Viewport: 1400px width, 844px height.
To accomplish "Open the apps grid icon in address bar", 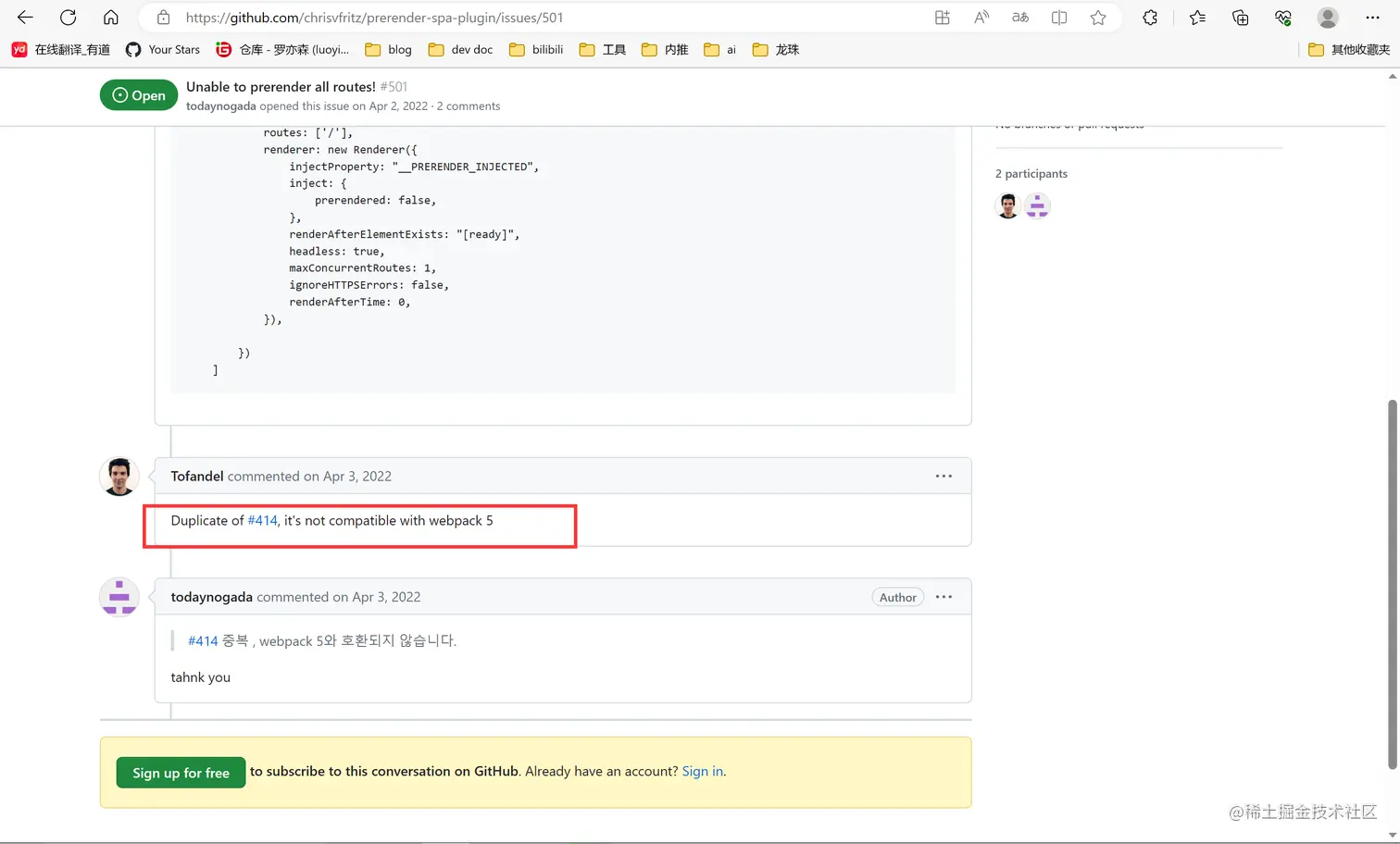I will pos(943,18).
